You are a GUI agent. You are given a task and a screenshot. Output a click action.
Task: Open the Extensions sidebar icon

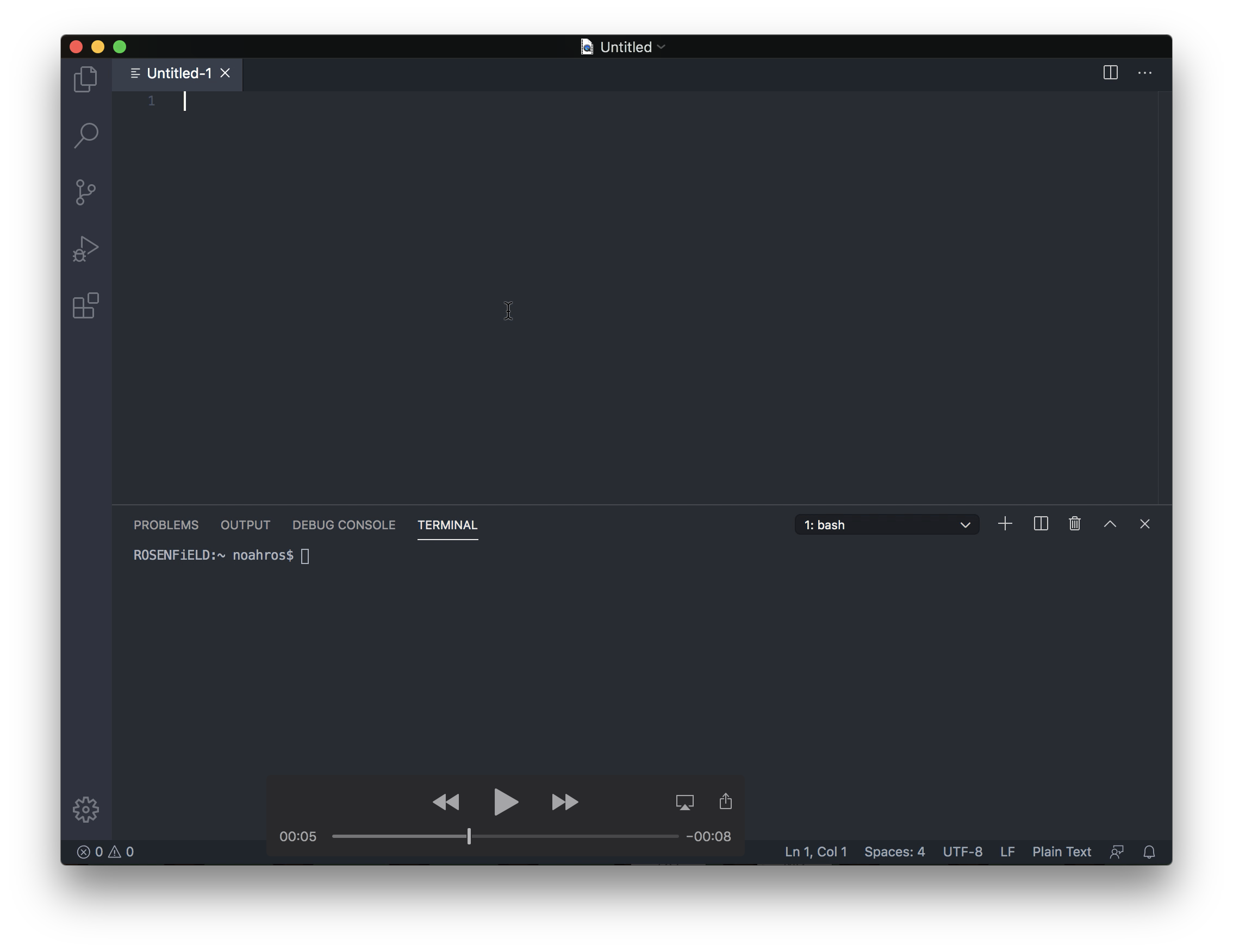pos(86,306)
